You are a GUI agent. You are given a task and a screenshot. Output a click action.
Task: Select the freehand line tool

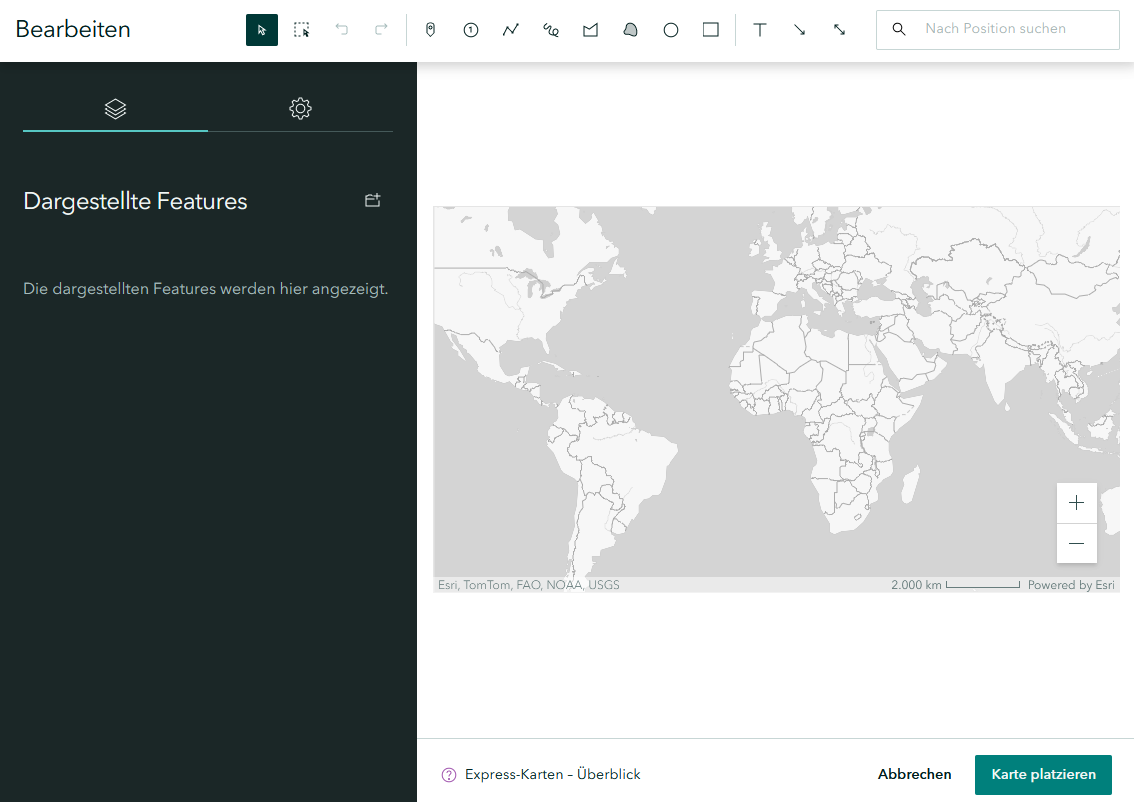[x=551, y=30]
